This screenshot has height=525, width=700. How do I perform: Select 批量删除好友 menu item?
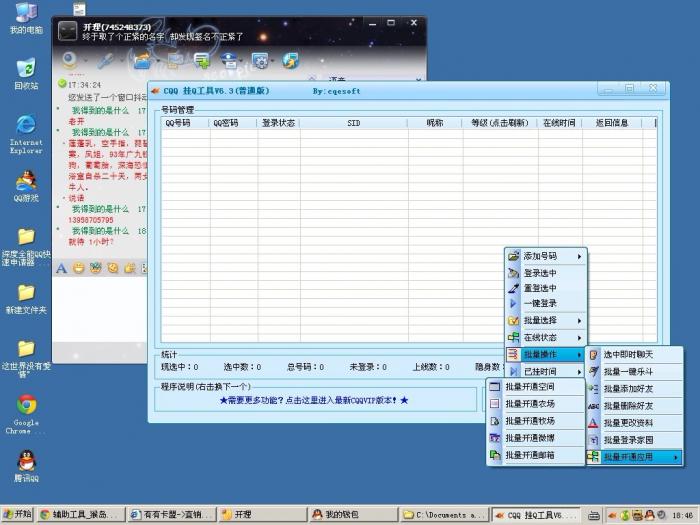634,406
